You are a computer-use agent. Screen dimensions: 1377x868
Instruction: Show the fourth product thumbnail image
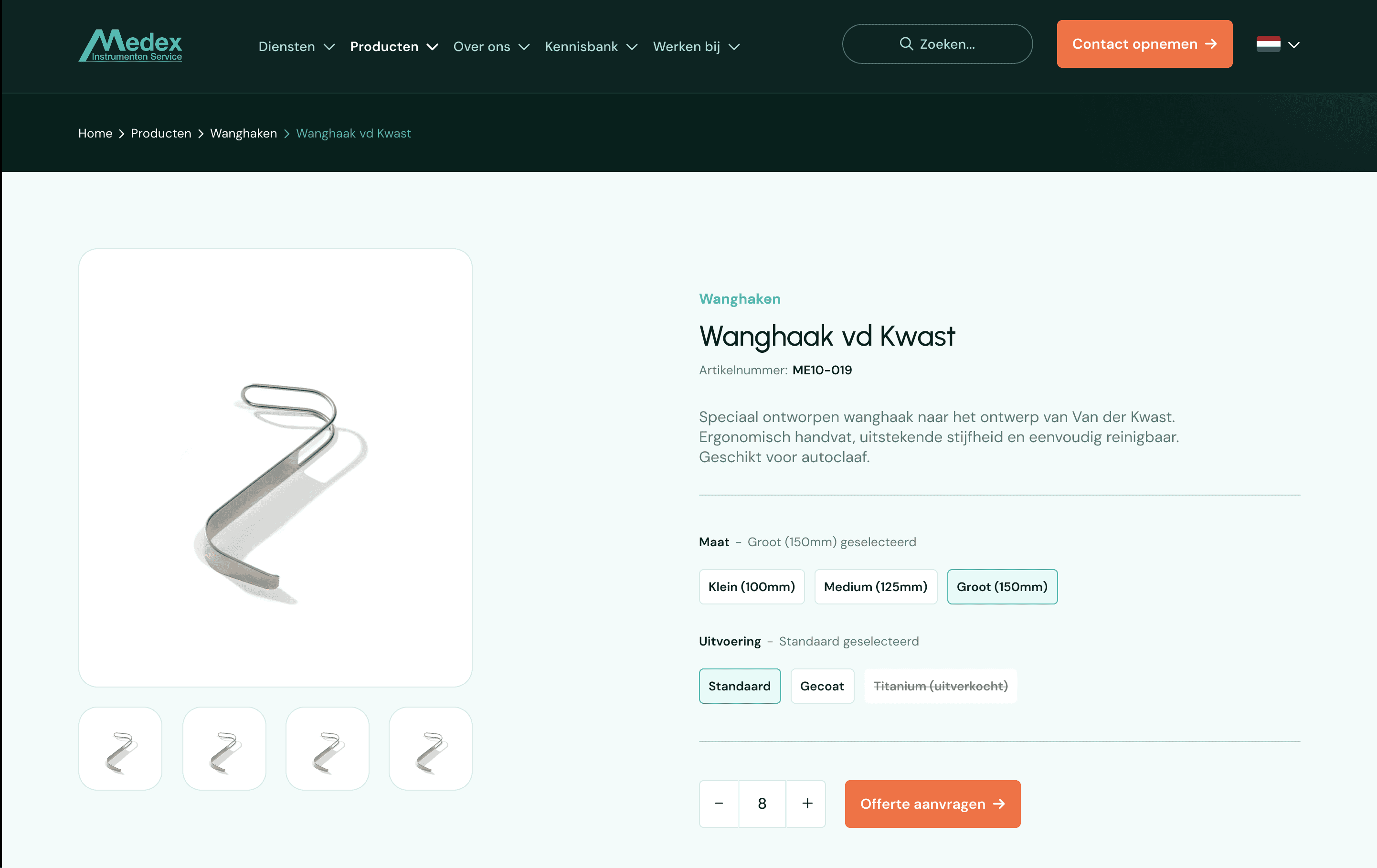[x=431, y=749]
